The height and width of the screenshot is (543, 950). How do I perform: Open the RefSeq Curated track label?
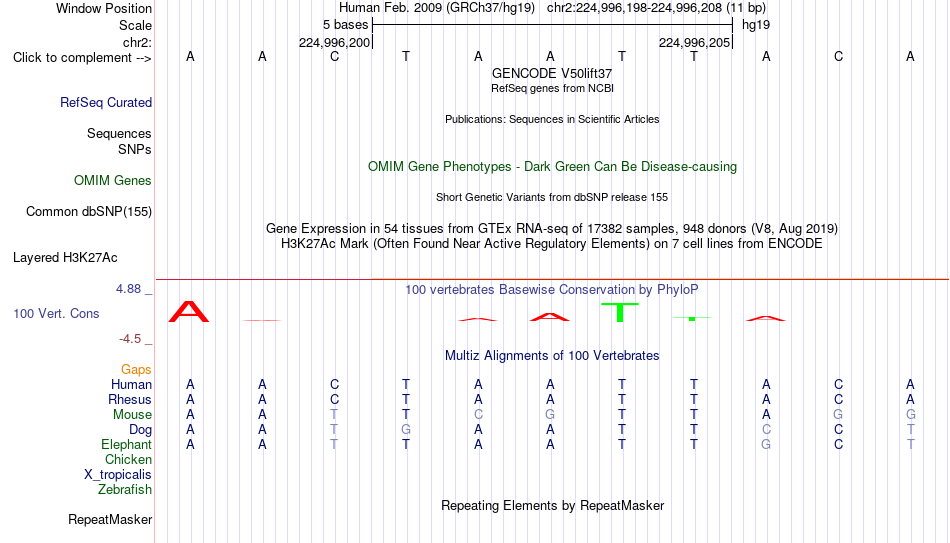pos(106,102)
